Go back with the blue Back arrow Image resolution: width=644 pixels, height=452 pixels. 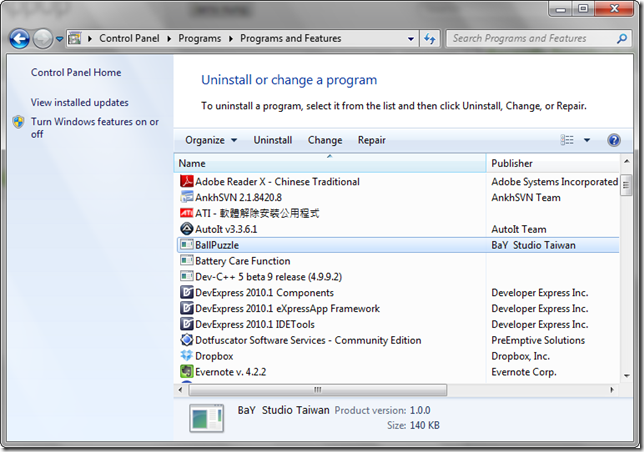tap(19, 39)
